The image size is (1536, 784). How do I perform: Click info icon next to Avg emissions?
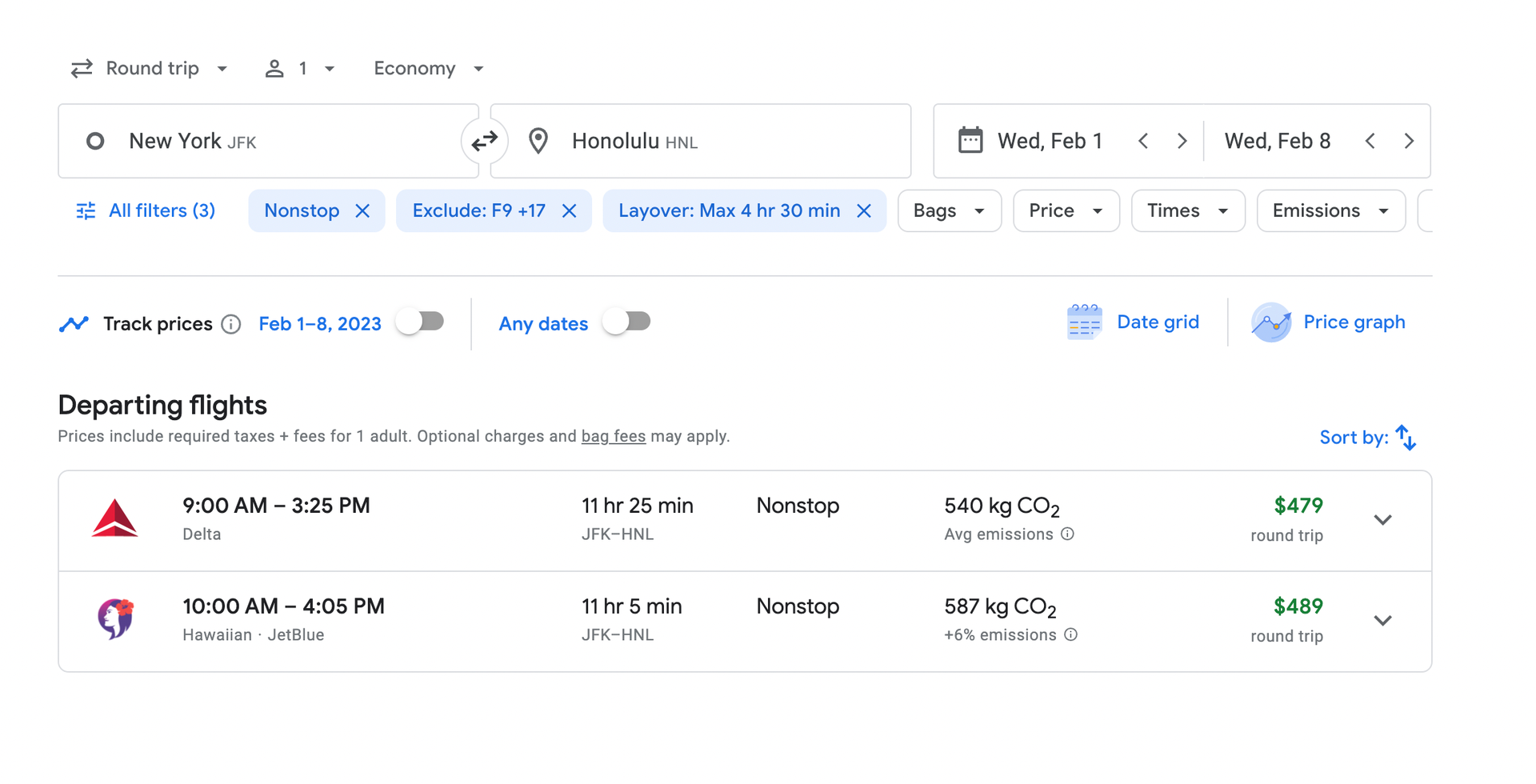[1067, 534]
